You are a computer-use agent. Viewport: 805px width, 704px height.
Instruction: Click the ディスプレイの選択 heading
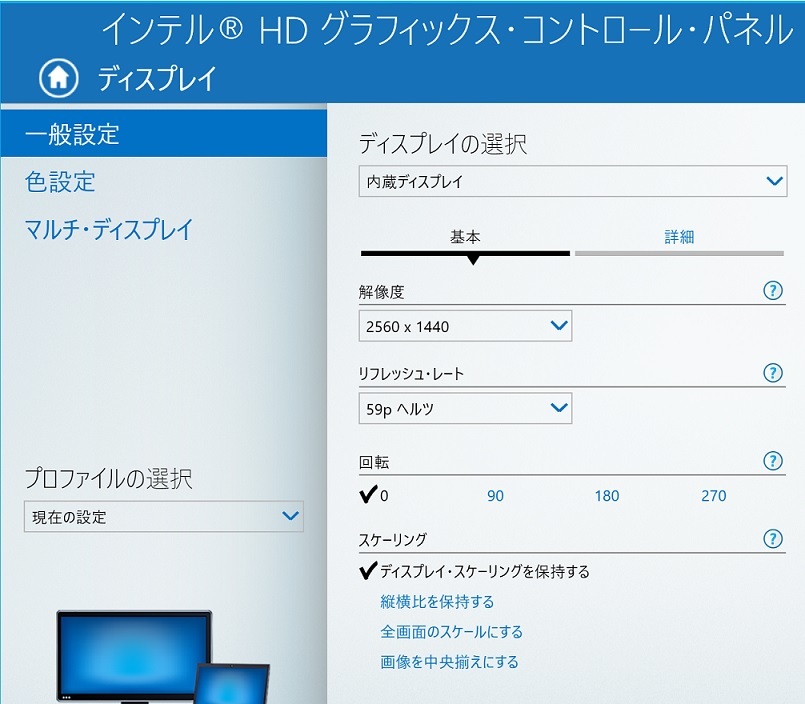click(443, 144)
